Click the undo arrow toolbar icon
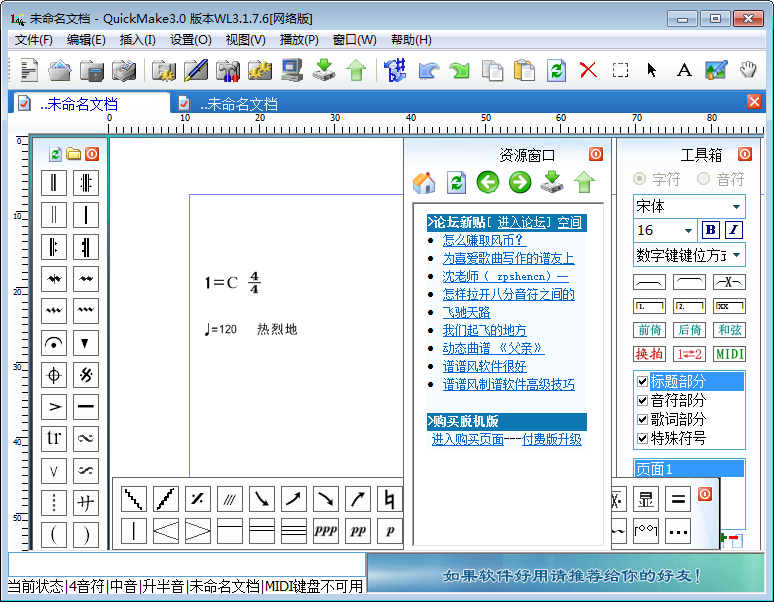This screenshot has width=774, height=602. pyautogui.click(x=428, y=70)
